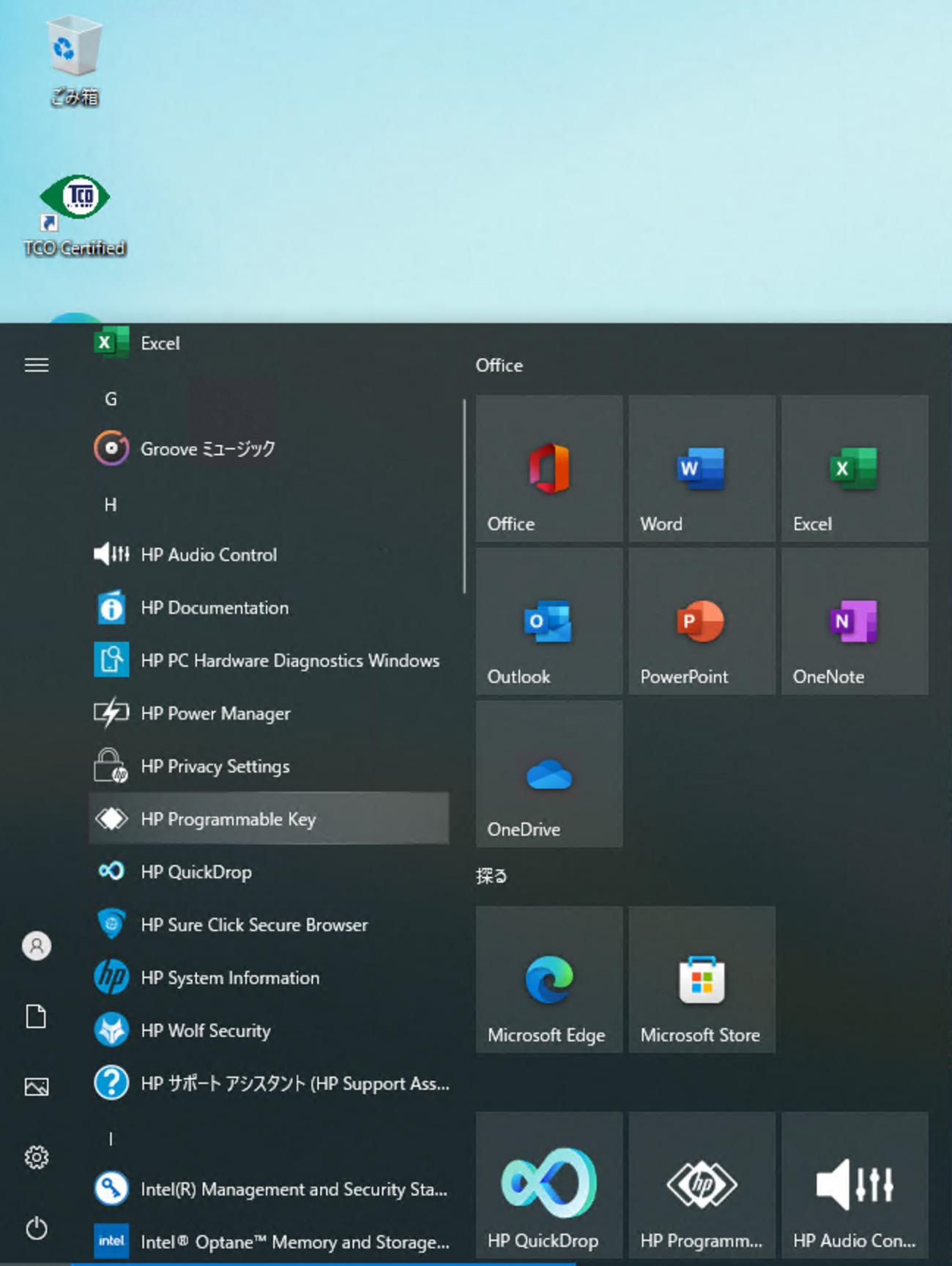952x1266 pixels.
Task: Open the HP QuickDrop tile
Action: pyautogui.click(x=549, y=1185)
